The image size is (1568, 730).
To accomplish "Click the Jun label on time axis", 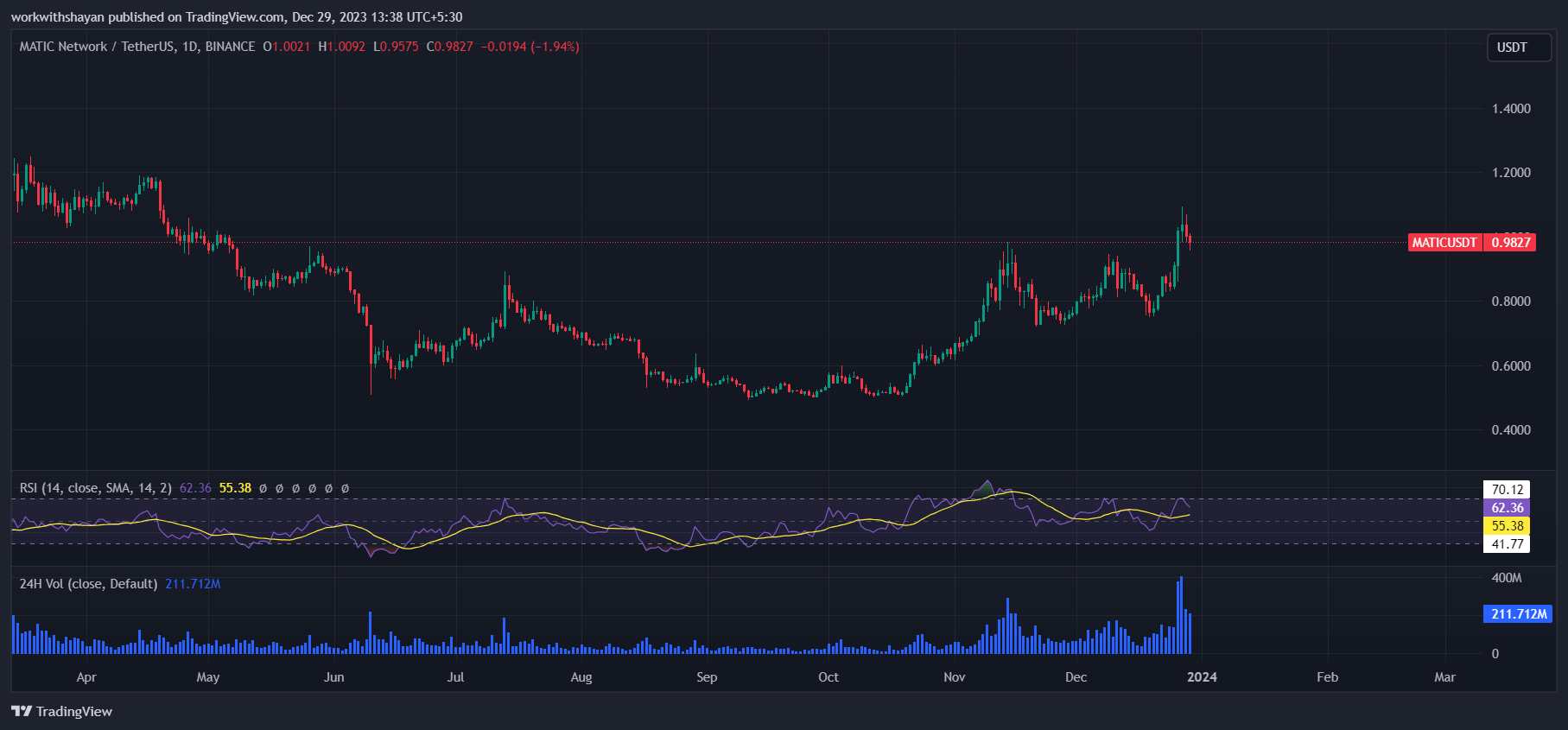I will coord(333,677).
